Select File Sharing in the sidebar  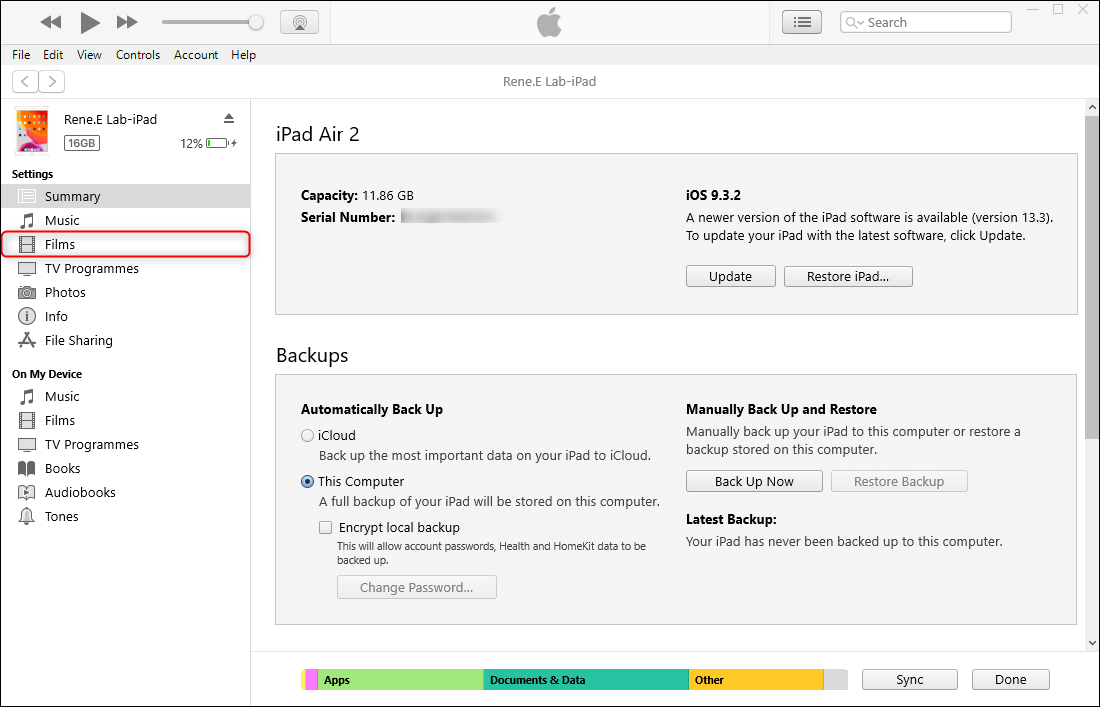tap(126, 340)
